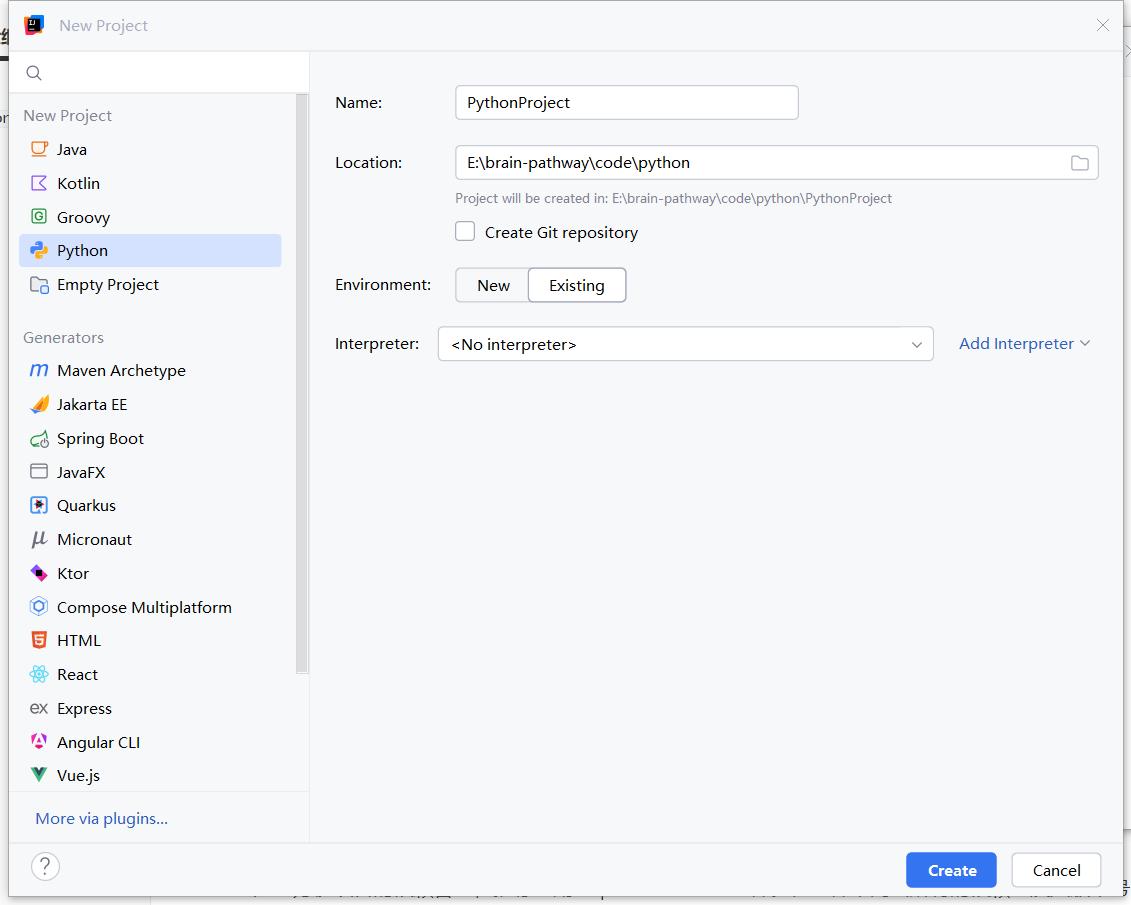The image size is (1131, 905).
Task: Select Existing environment option
Action: click(577, 286)
